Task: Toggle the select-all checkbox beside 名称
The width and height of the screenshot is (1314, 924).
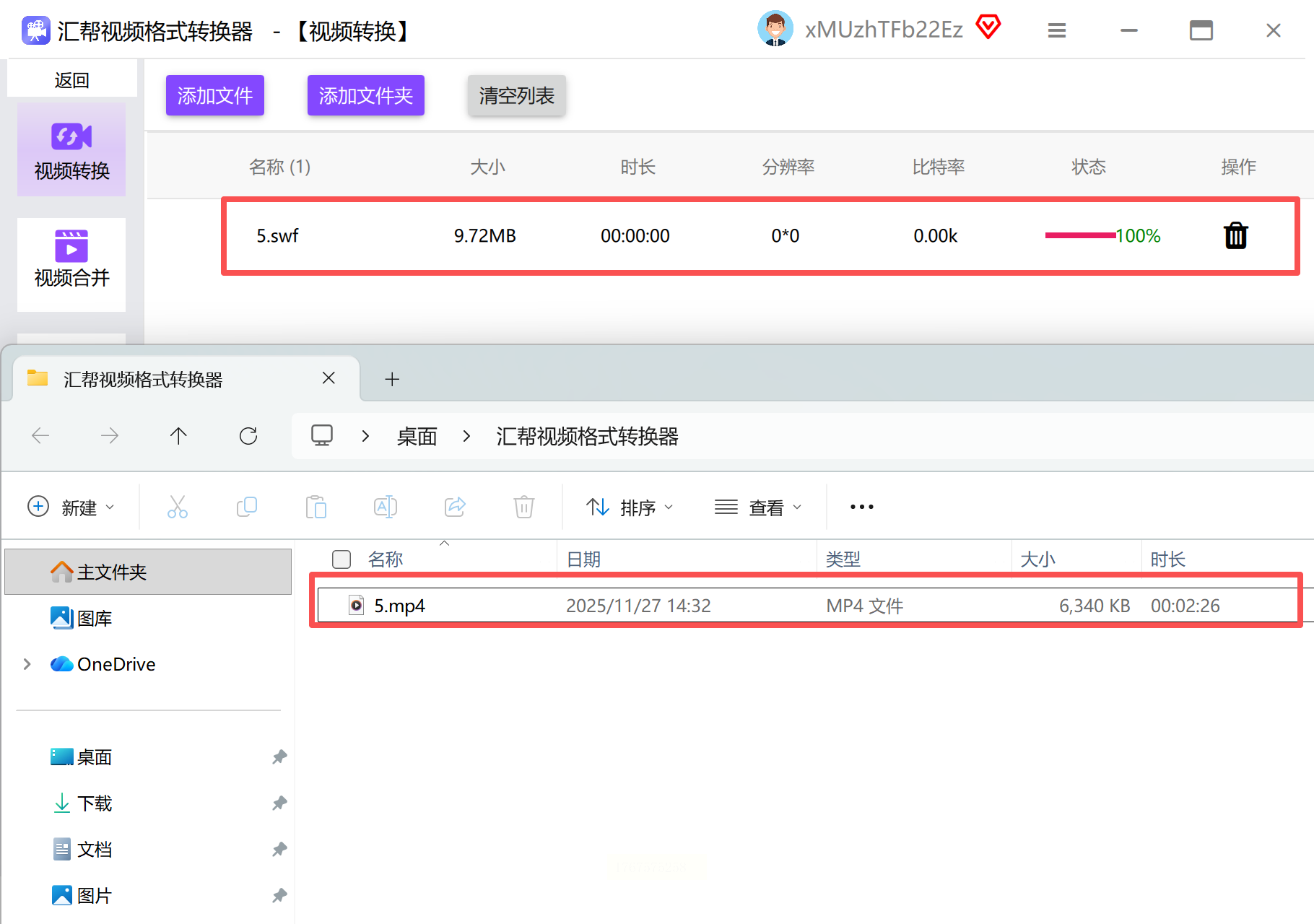Action: pos(341,559)
